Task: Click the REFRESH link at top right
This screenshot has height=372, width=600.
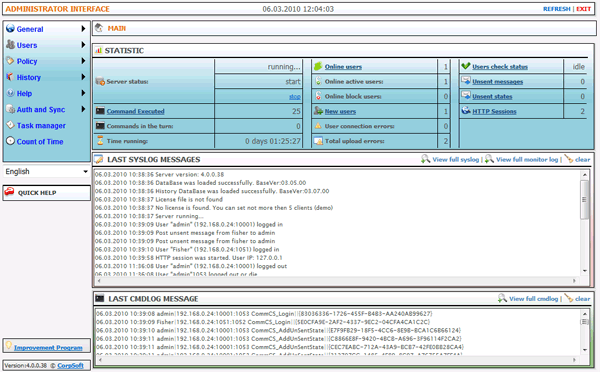Action: click(557, 9)
